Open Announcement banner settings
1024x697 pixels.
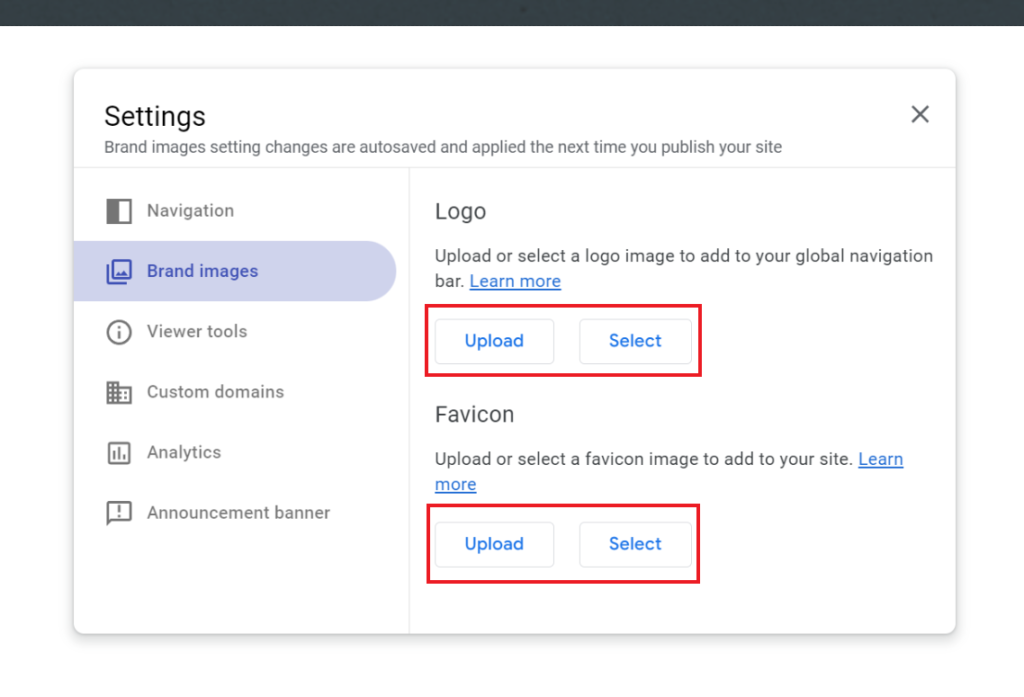pos(238,512)
